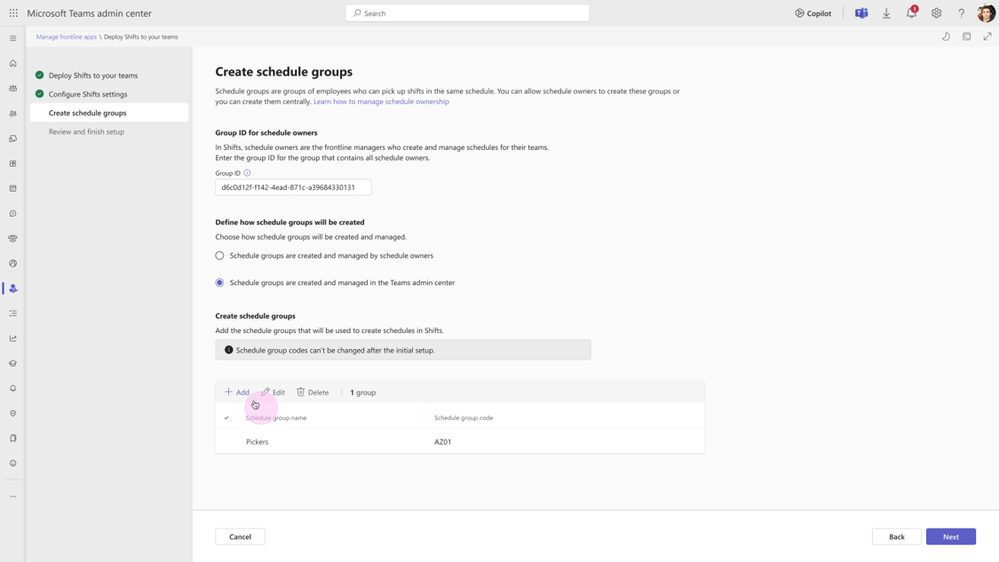
Task: Select groups managed in Teams admin center
Action: point(220,282)
